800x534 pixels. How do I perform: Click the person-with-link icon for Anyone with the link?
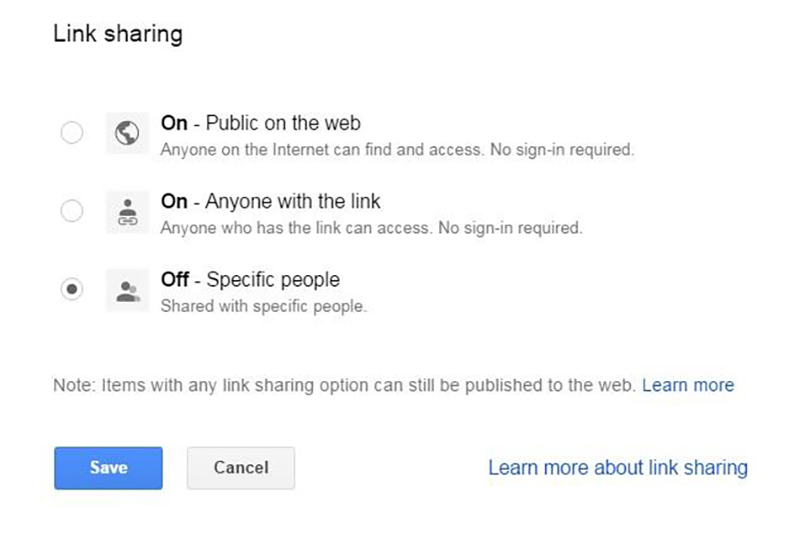[x=127, y=212]
